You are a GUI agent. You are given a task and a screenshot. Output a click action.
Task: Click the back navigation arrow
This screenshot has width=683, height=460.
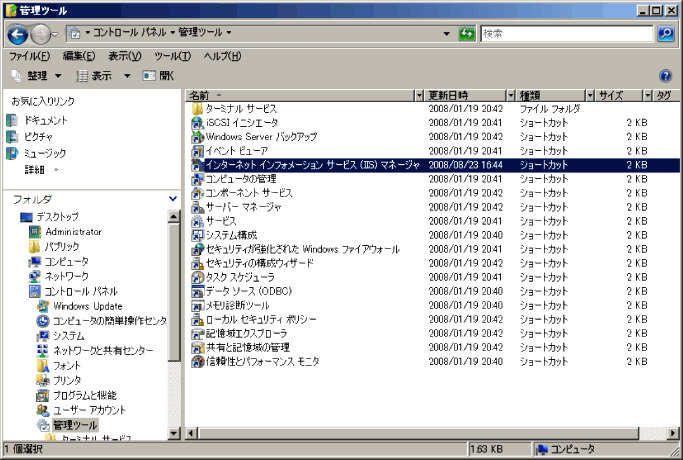tap(18, 34)
